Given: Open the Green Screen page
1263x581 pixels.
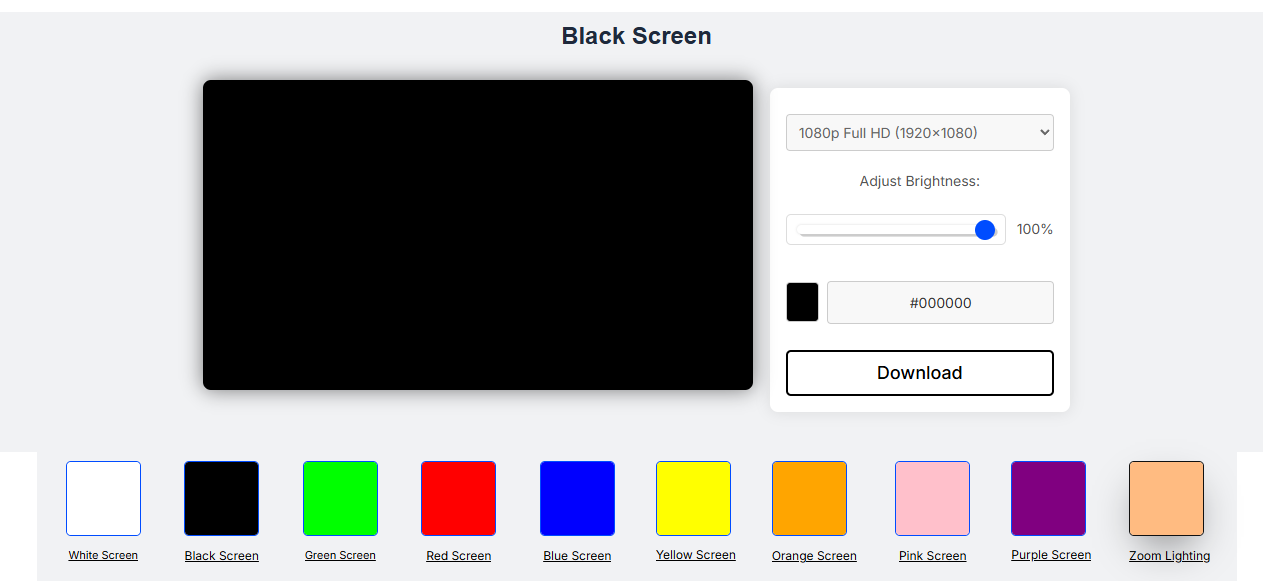Looking at the screenshot, I should click(340, 555).
